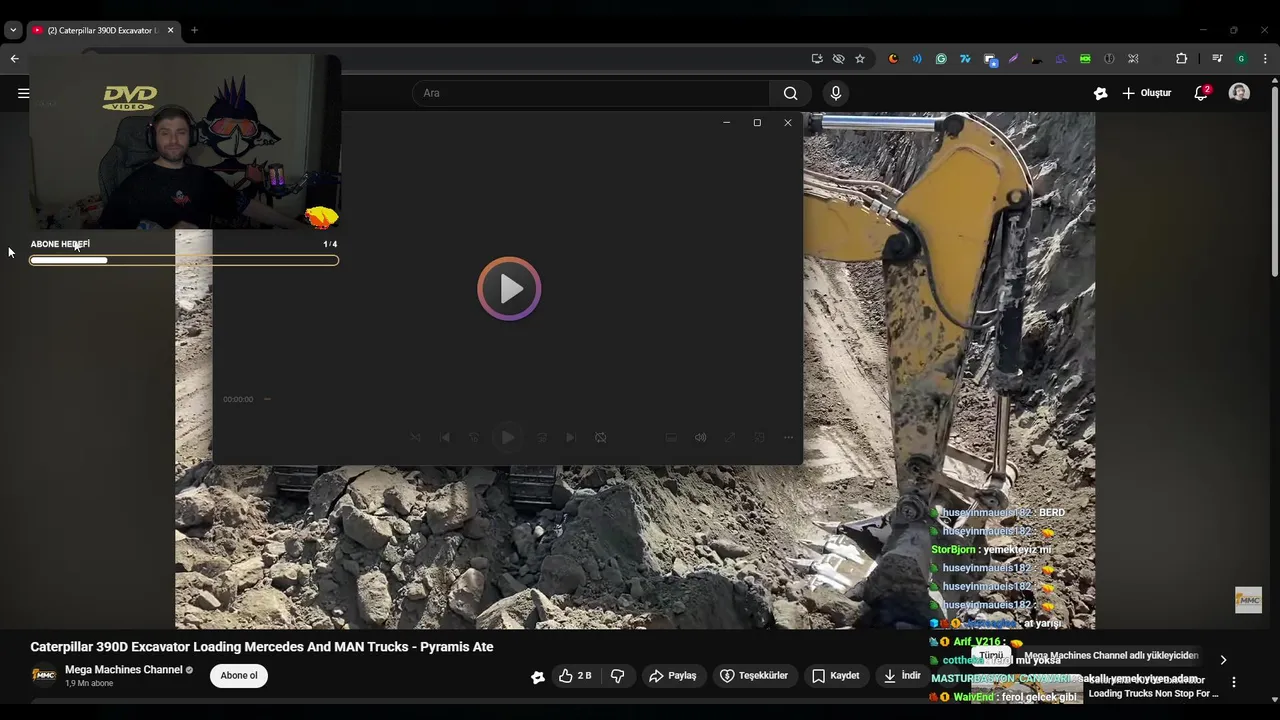
Task: Click the 'Ara' search field
Action: point(591,93)
